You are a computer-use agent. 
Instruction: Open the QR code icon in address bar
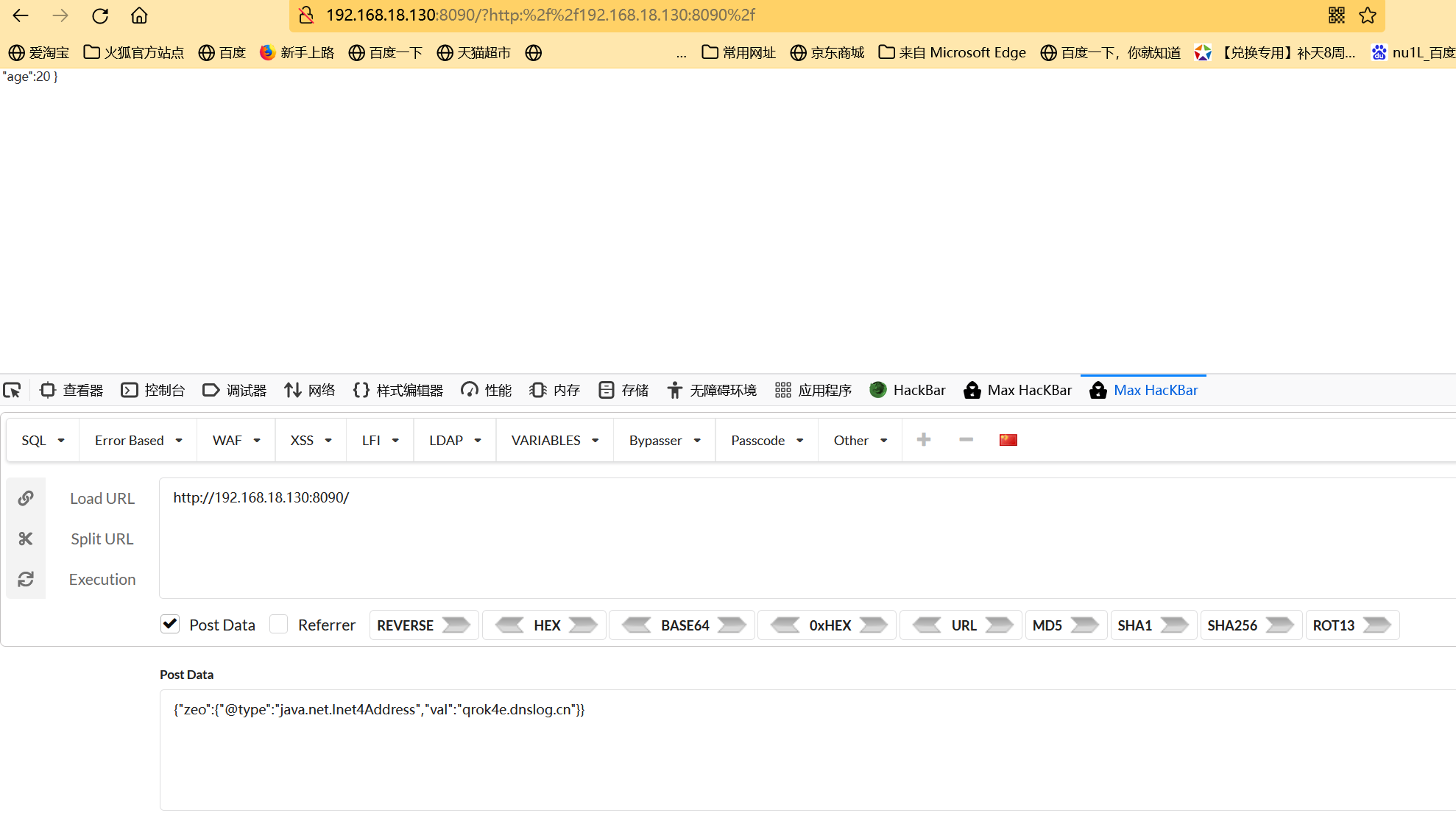1337,15
